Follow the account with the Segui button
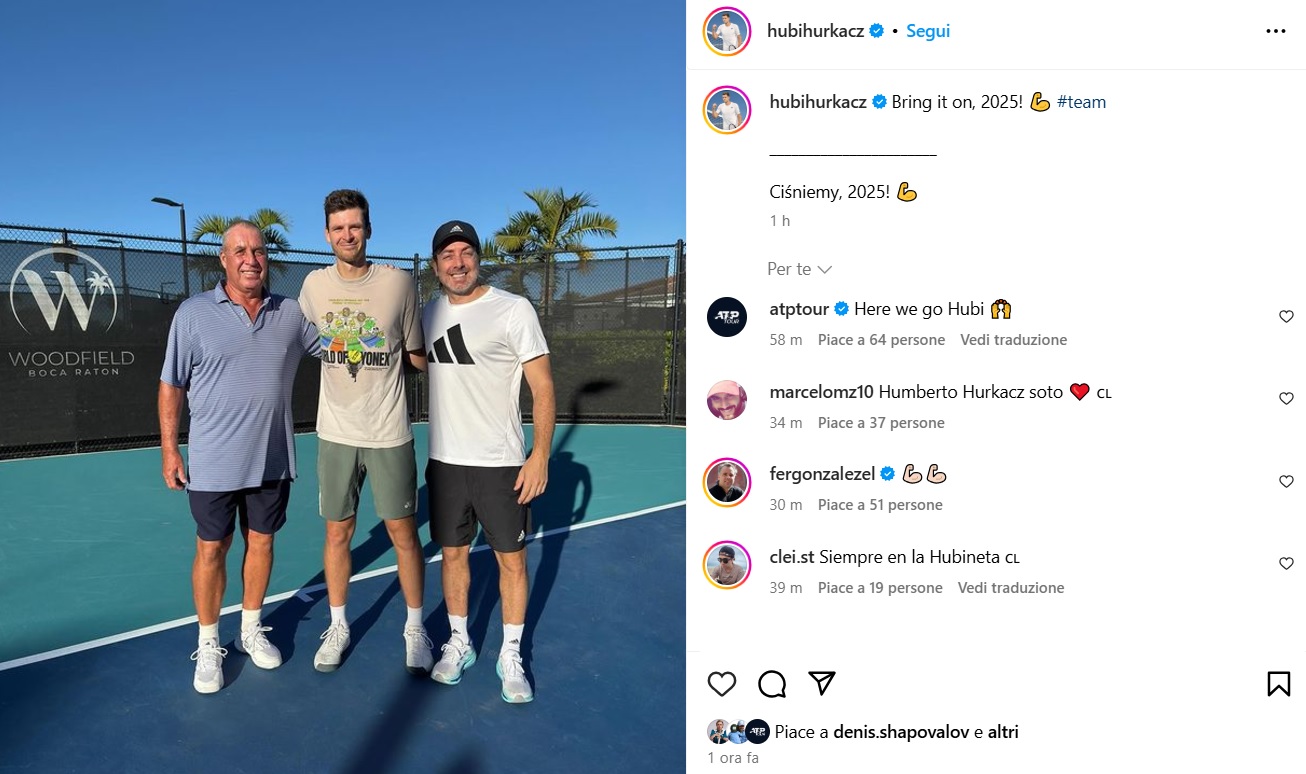The width and height of the screenshot is (1306, 774). (x=928, y=31)
